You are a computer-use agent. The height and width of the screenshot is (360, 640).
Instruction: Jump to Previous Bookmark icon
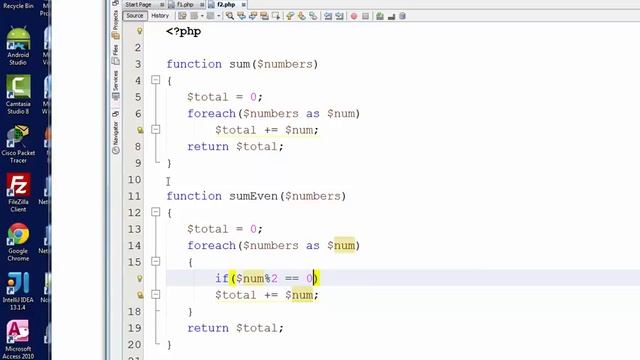(290, 16)
